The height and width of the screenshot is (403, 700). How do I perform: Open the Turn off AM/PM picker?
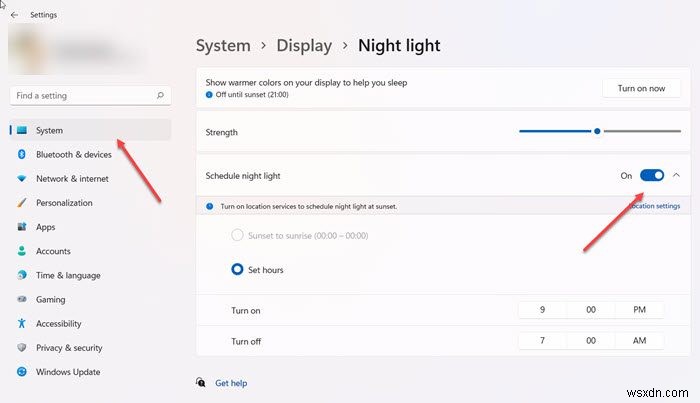[x=640, y=341]
